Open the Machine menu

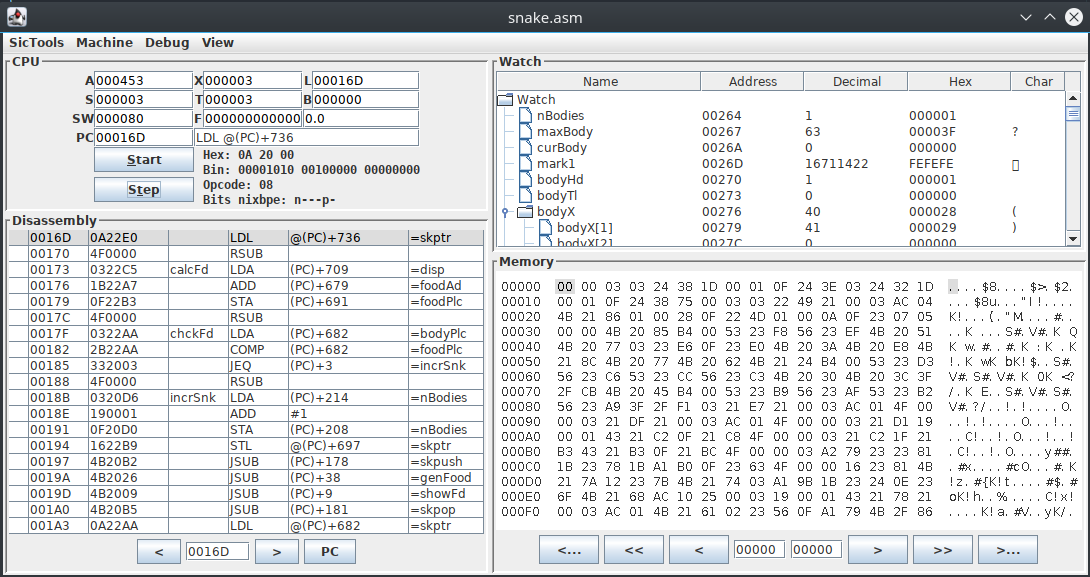click(x=104, y=43)
